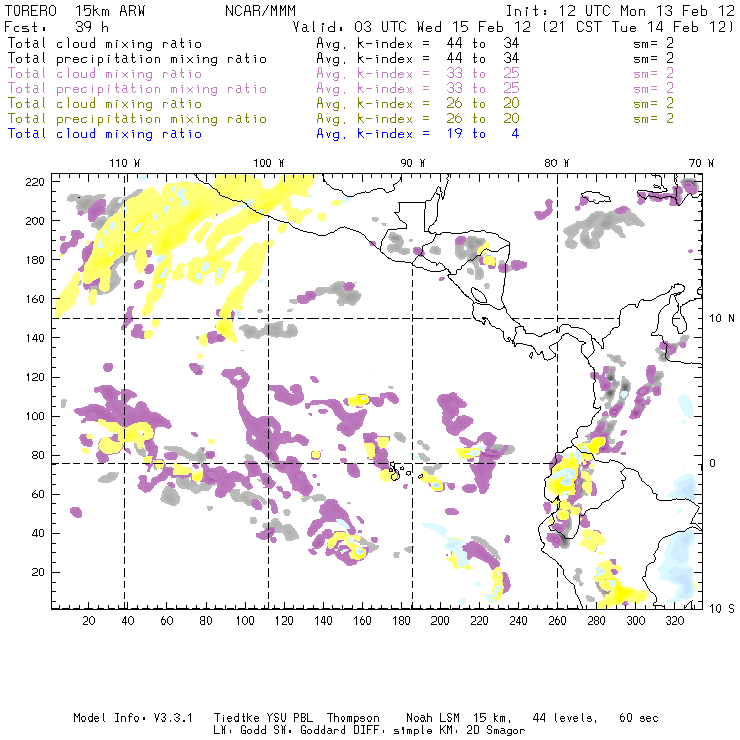
Task: Click the '10 N' latitude label
Action: tap(722, 319)
